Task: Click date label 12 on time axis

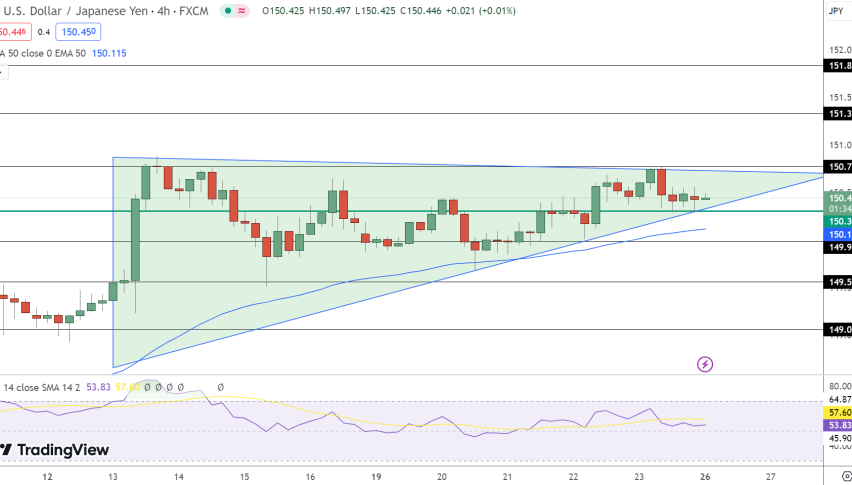Action: click(x=47, y=477)
